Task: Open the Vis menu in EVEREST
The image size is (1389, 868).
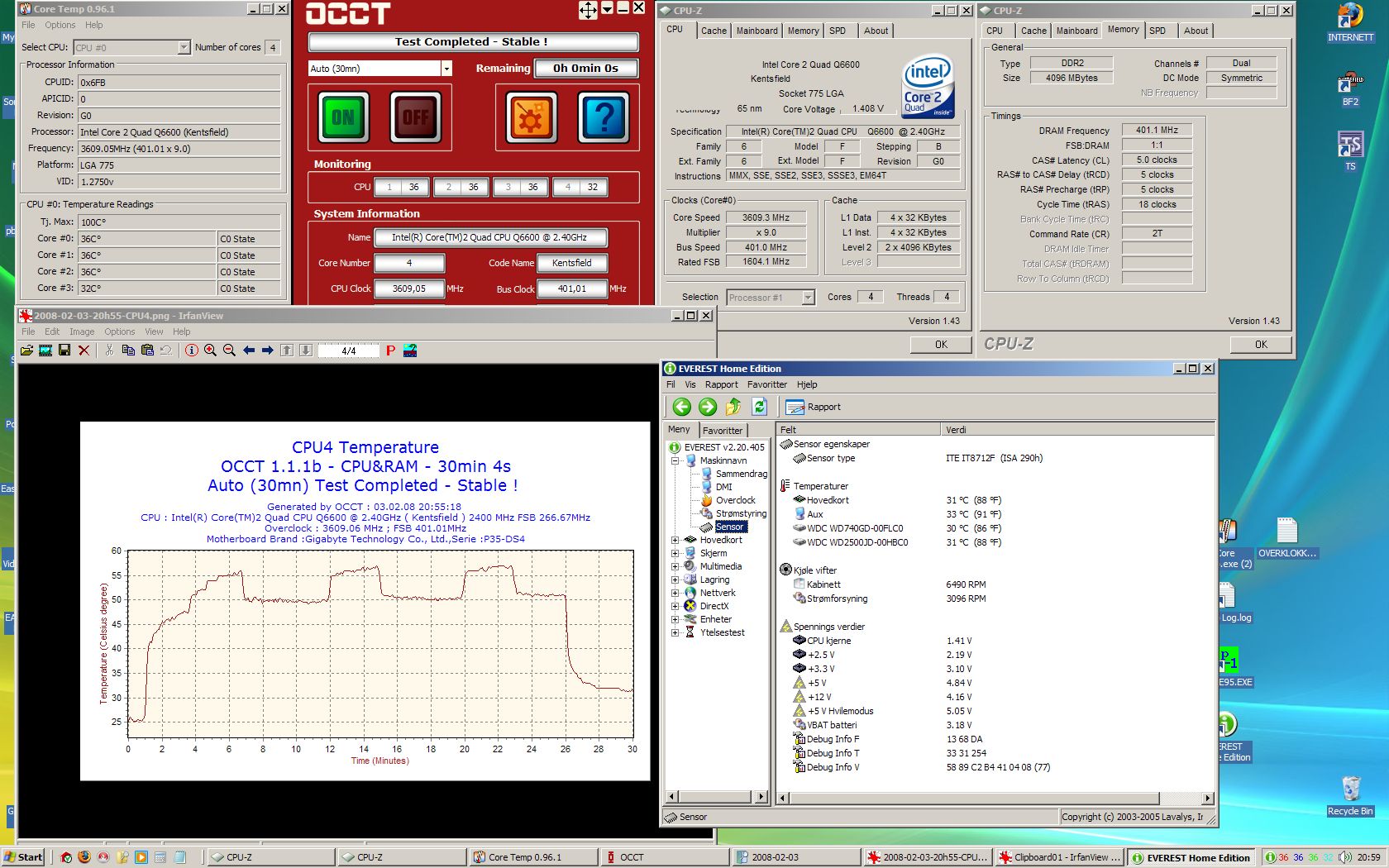Action: pyautogui.click(x=690, y=384)
